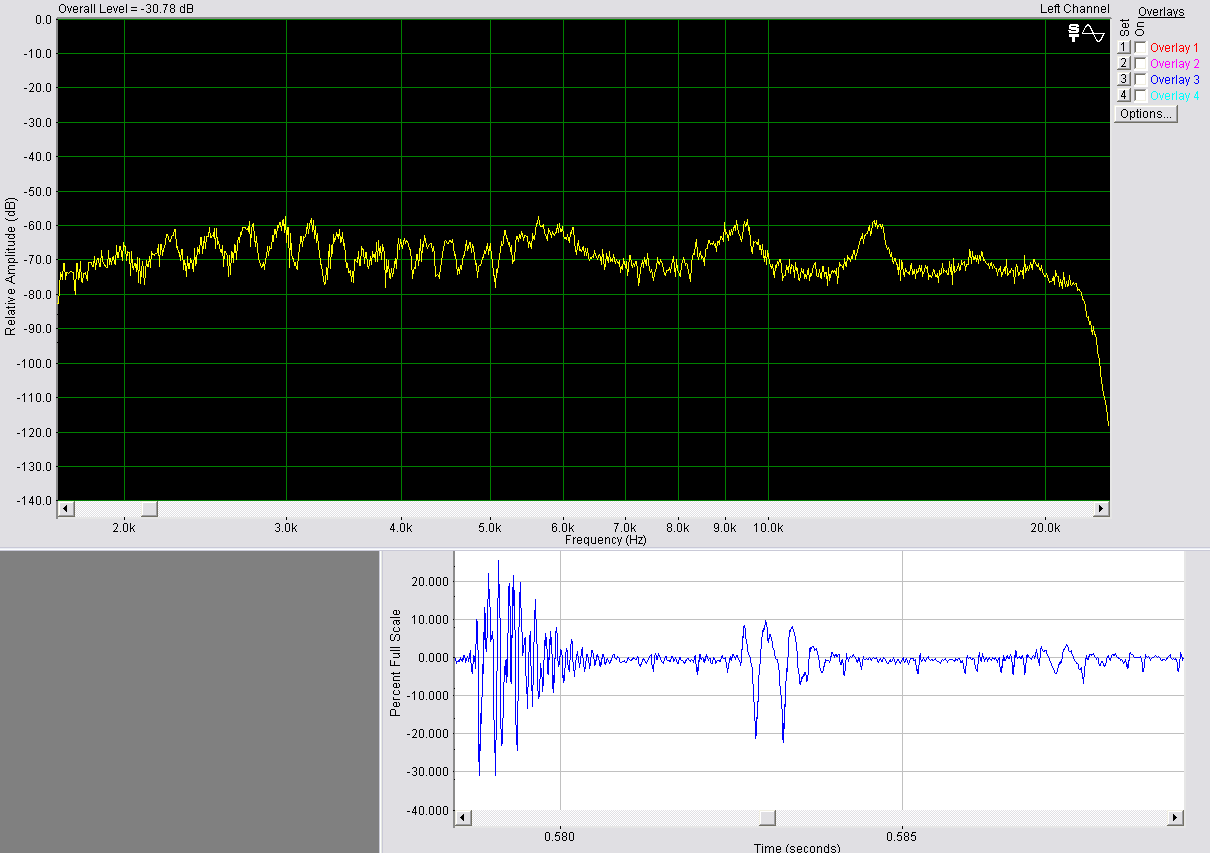
Task: Click the sine wave icon on the spectrum
Action: click(x=1094, y=33)
